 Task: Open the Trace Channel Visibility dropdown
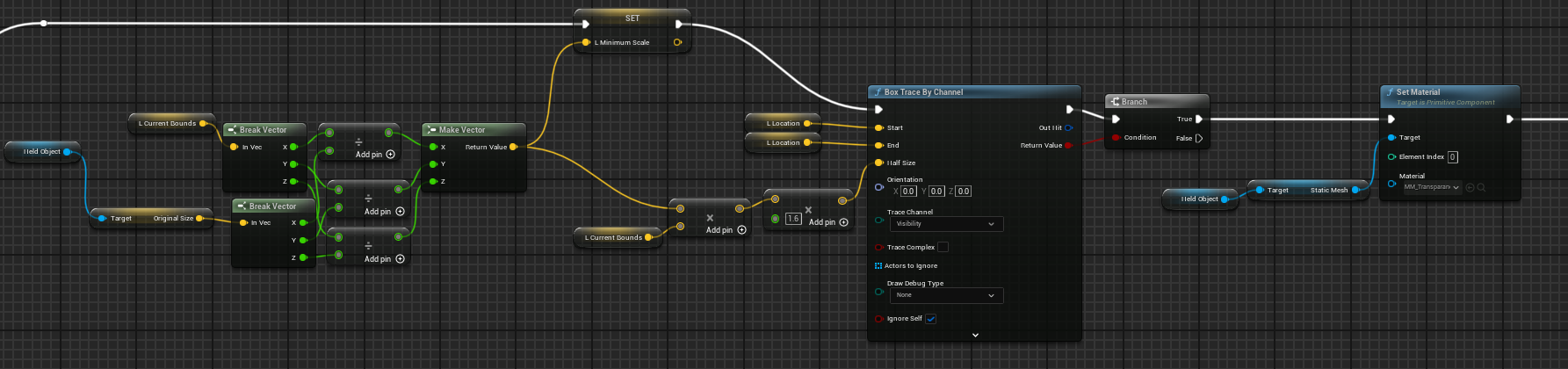click(x=945, y=224)
